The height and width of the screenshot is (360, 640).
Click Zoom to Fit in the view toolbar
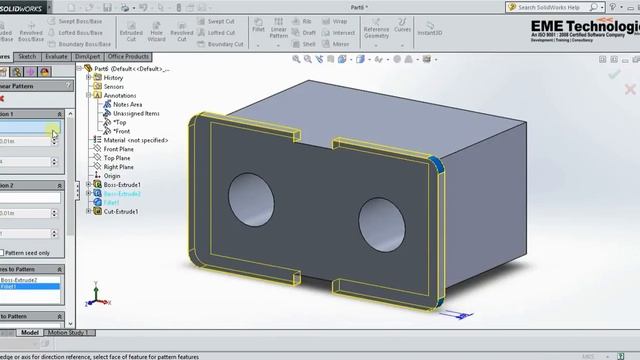tap(296, 59)
